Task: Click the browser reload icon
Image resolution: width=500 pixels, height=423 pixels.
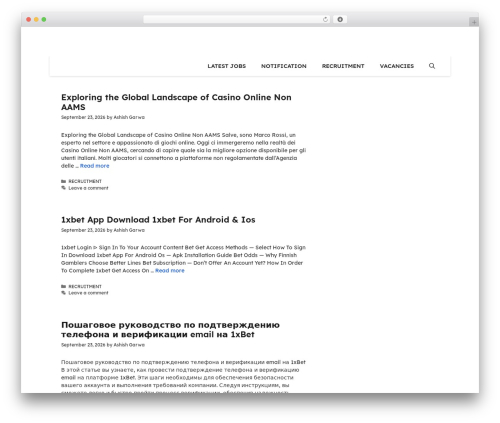Action: pyautogui.click(x=325, y=20)
